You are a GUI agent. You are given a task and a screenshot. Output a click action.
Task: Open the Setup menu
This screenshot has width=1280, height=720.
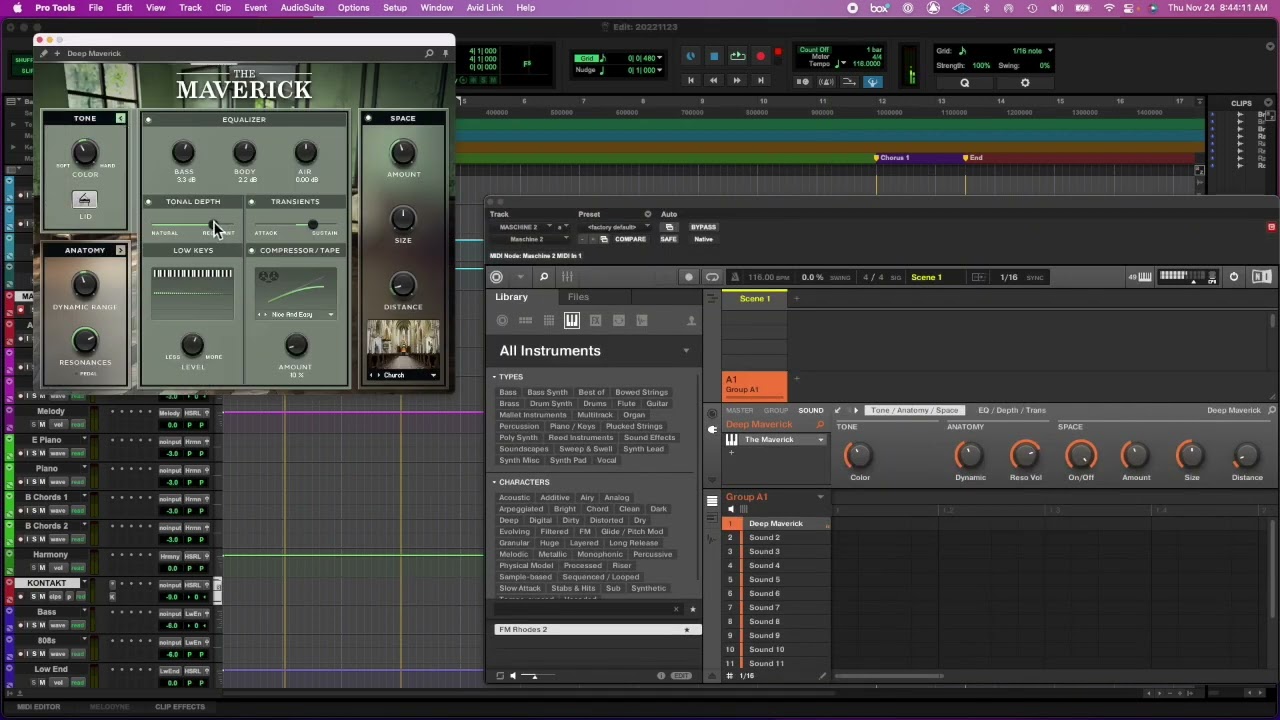tap(395, 7)
